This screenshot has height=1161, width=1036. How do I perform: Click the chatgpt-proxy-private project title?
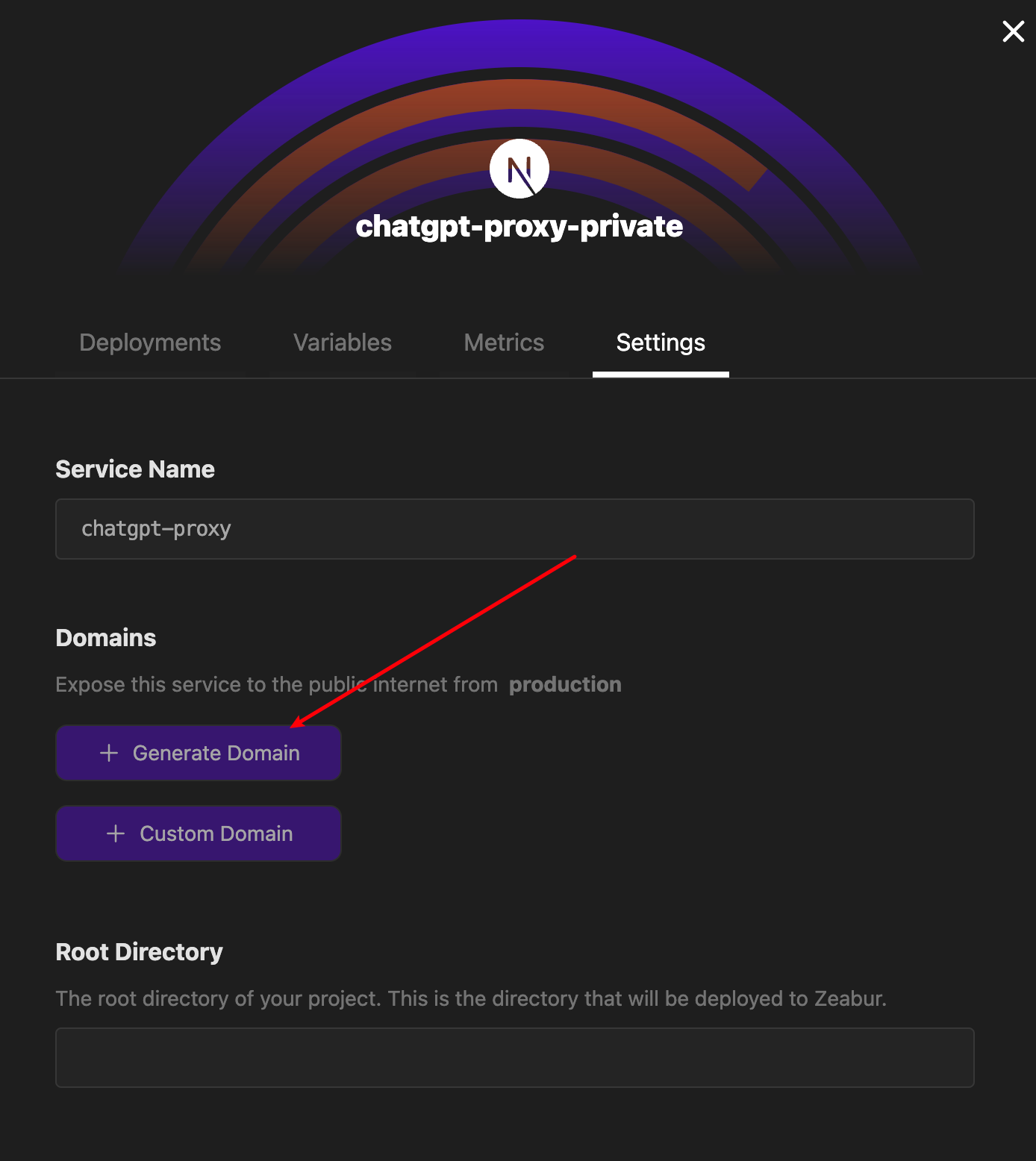[x=519, y=226]
